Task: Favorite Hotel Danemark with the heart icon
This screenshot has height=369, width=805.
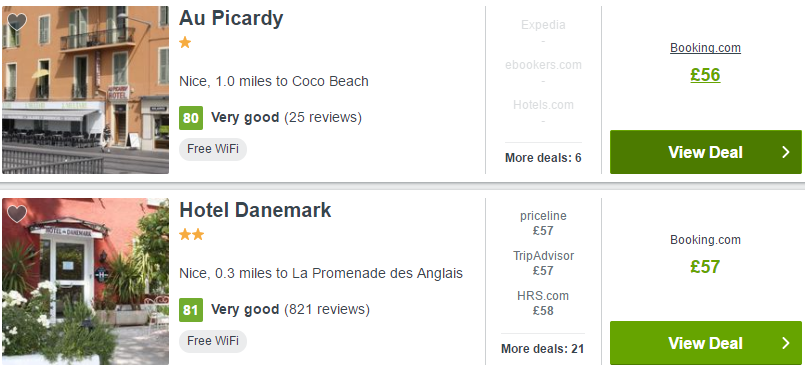Action: (17, 213)
